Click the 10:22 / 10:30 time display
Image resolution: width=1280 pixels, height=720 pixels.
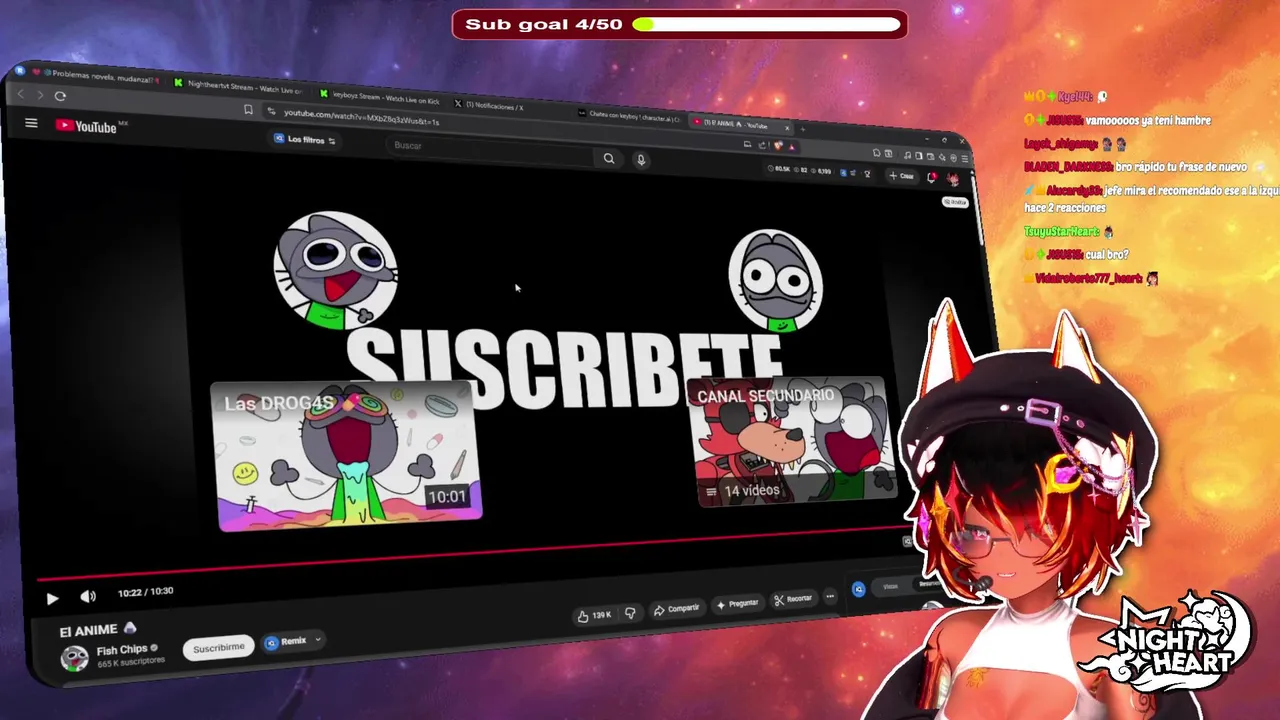pos(145,593)
